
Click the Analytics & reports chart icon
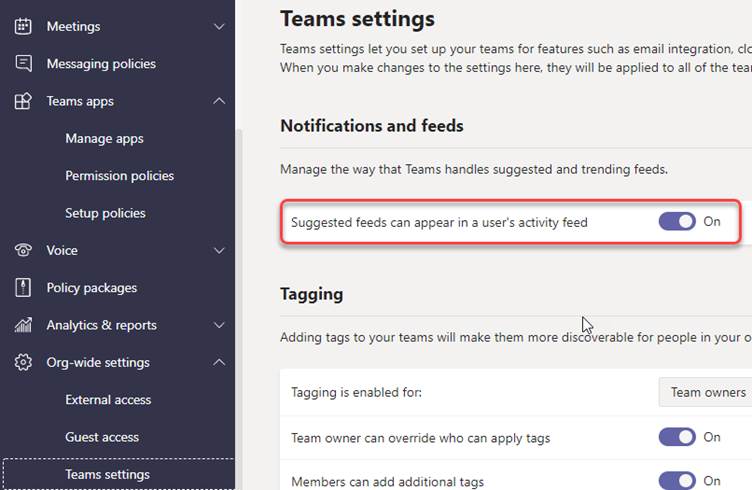[23, 325]
